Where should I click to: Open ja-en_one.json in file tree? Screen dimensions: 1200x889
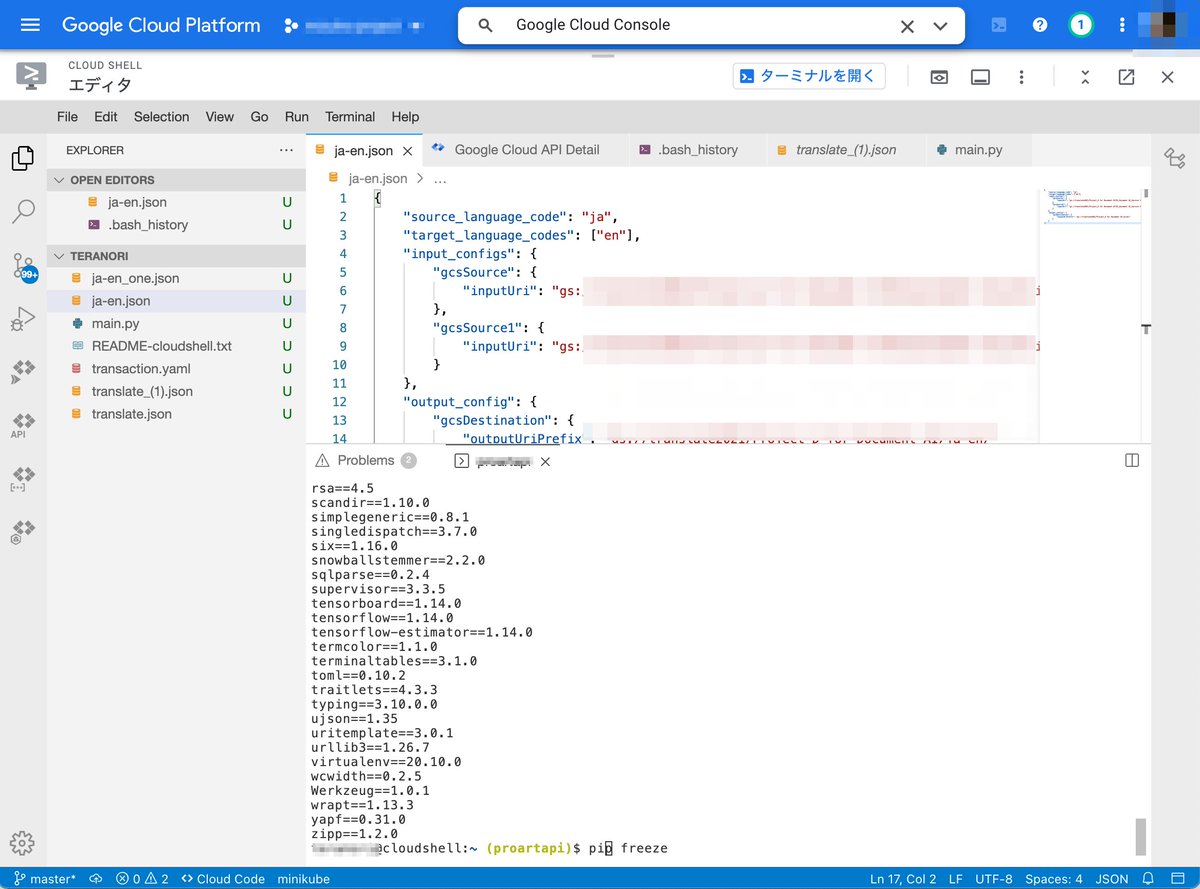(x=176, y=278)
